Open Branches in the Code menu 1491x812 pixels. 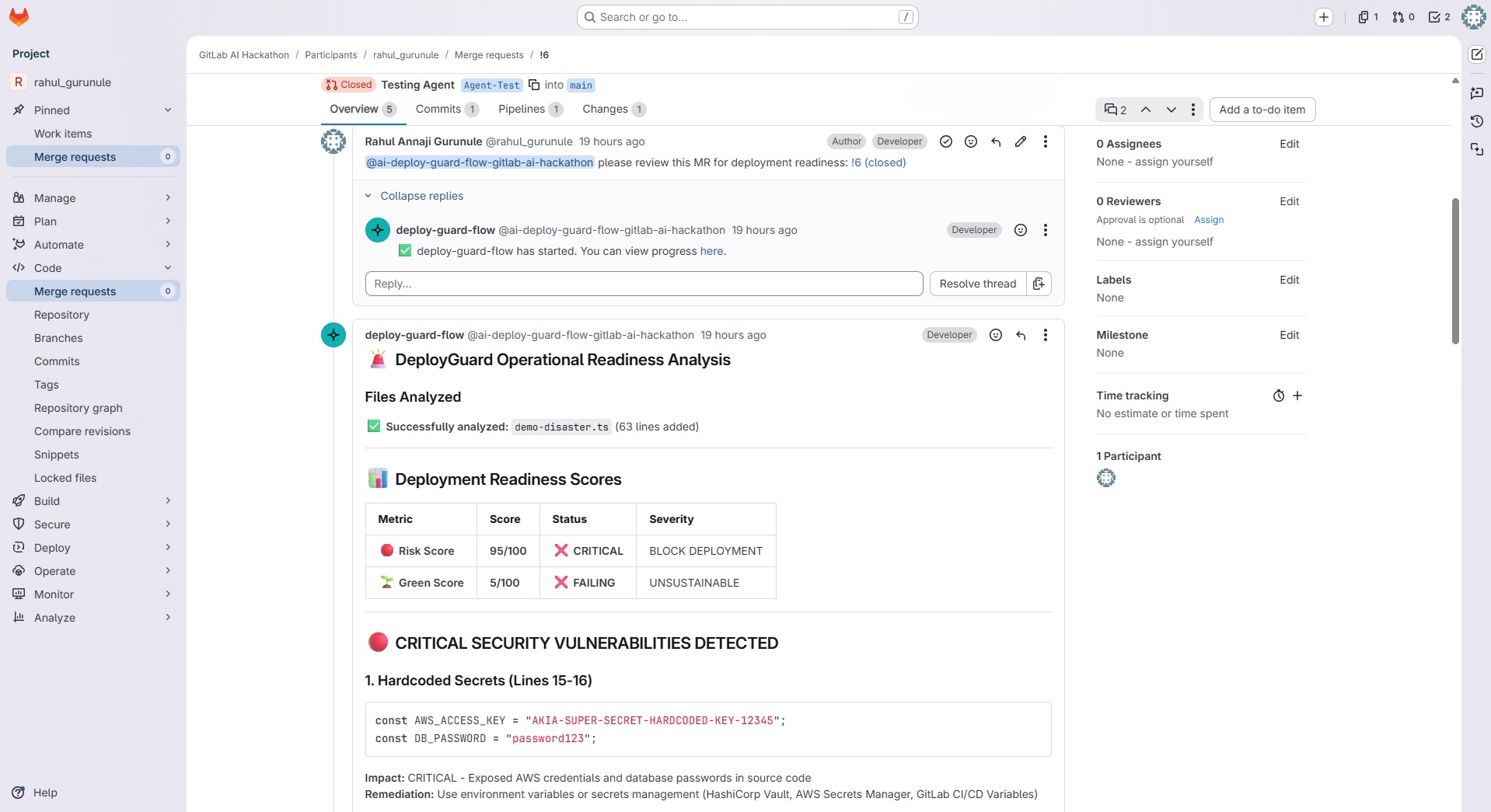(x=93, y=338)
